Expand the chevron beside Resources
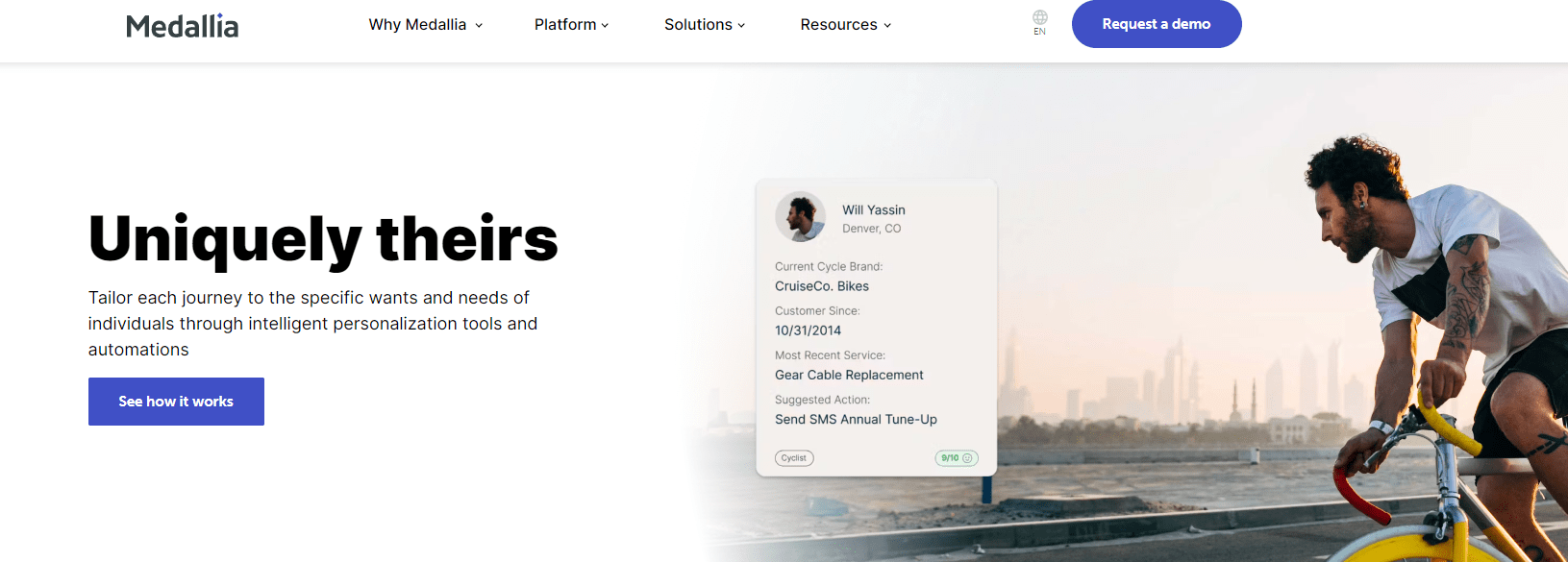Viewport: 1568px width, 562px height. [x=887, y=26]
